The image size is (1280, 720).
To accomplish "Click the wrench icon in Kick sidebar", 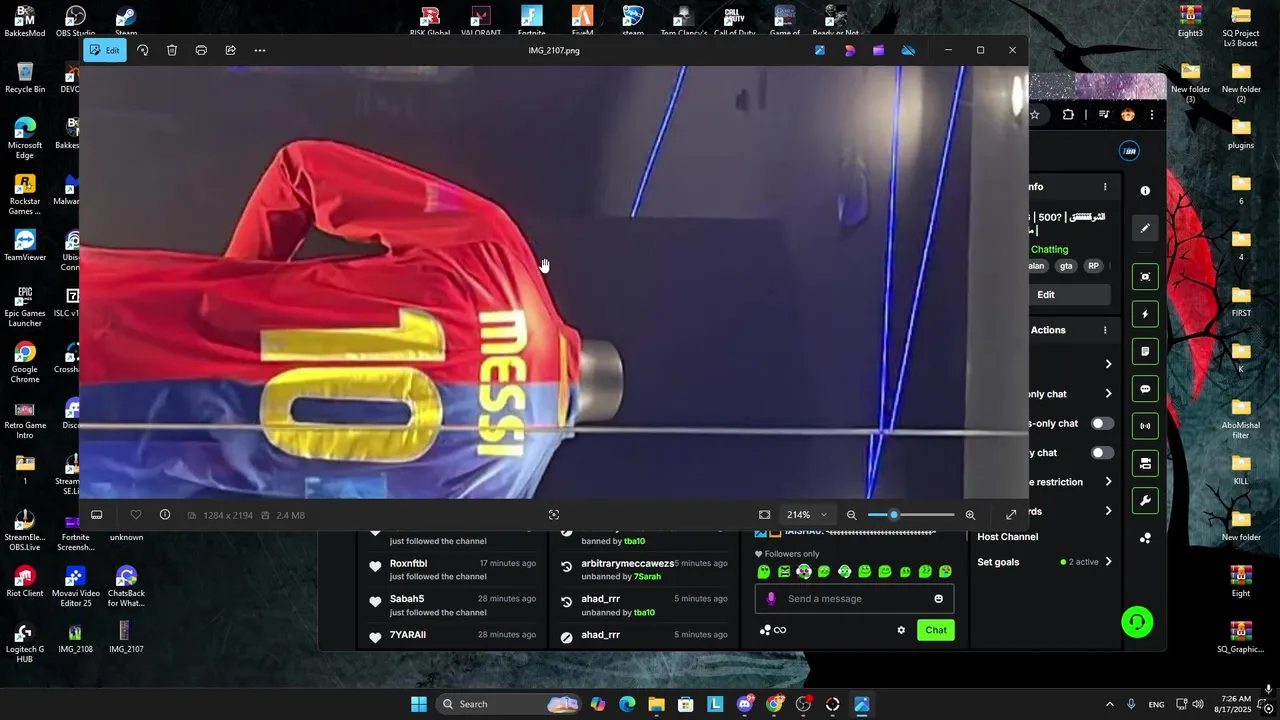I will click(1145, 501).
